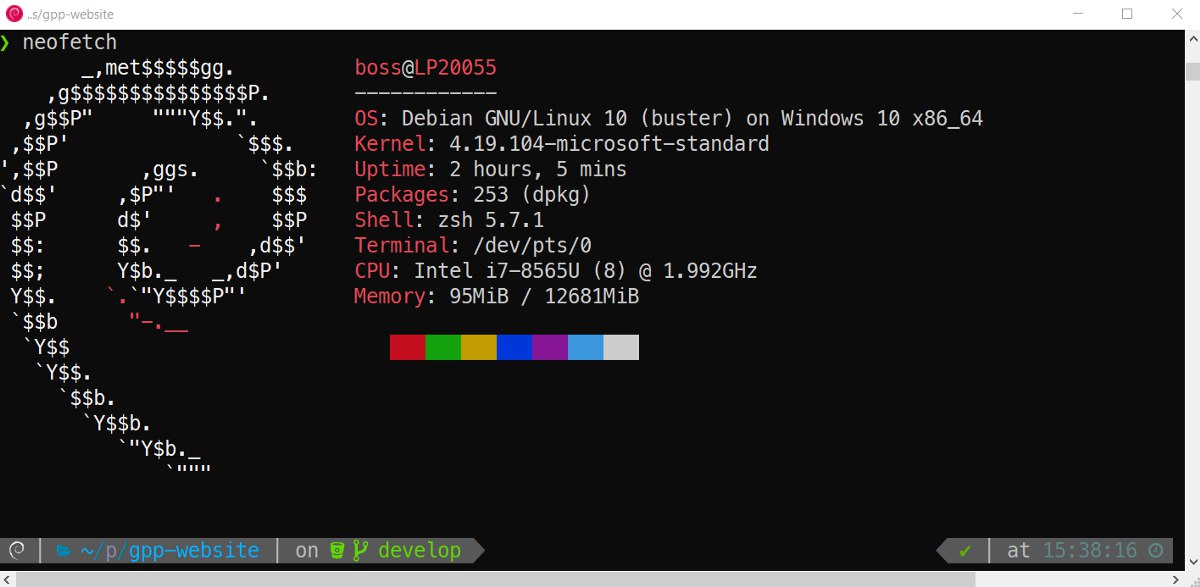Click the light gray color block
The height and width of the screenshot is (587, 1200).
621,347
